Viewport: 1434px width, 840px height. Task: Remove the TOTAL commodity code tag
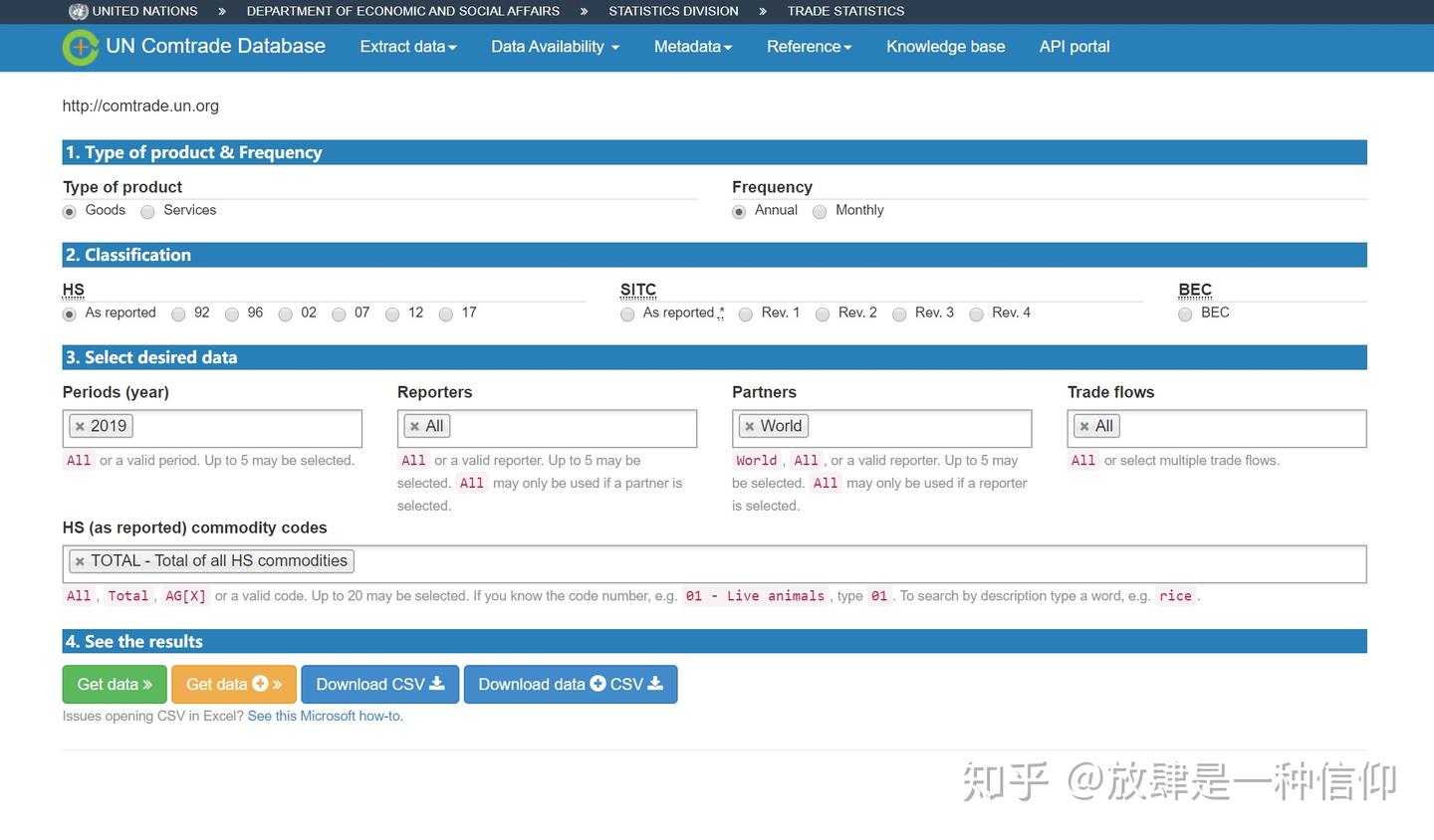click(80, 561)
